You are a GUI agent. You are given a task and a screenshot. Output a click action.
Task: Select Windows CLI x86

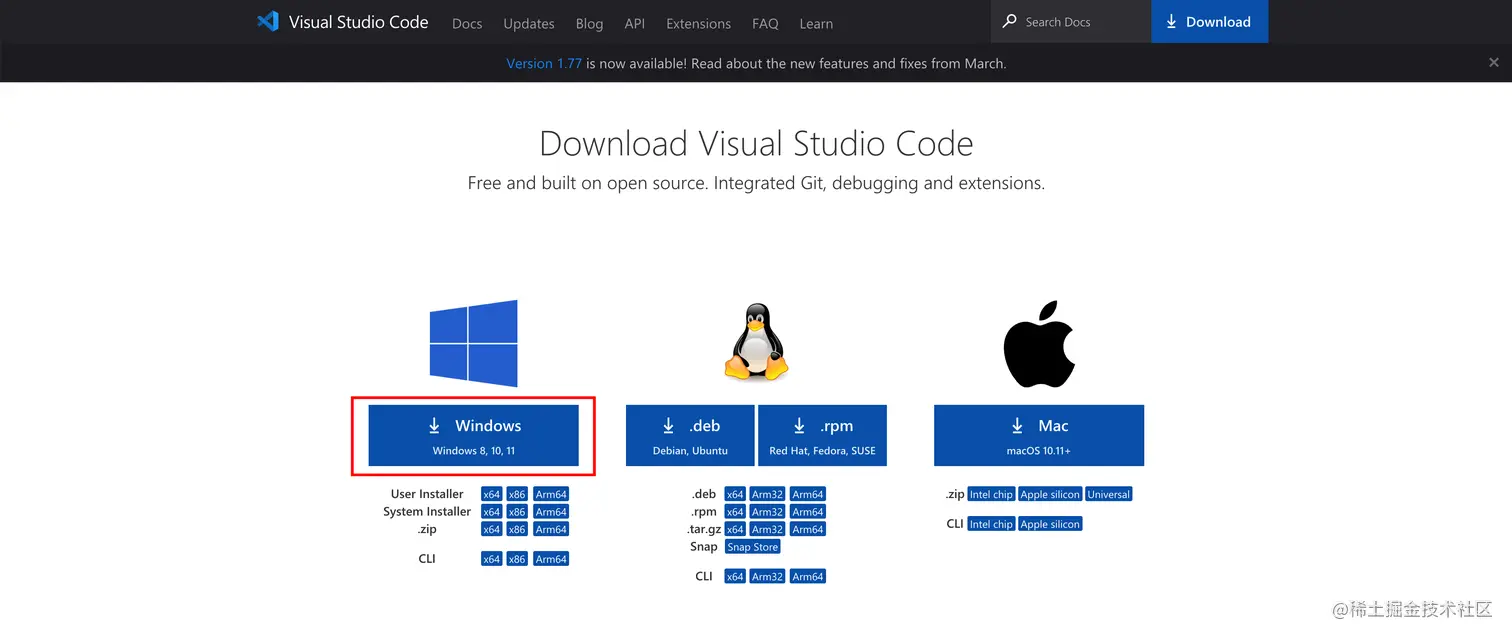(x=517, y=559)
